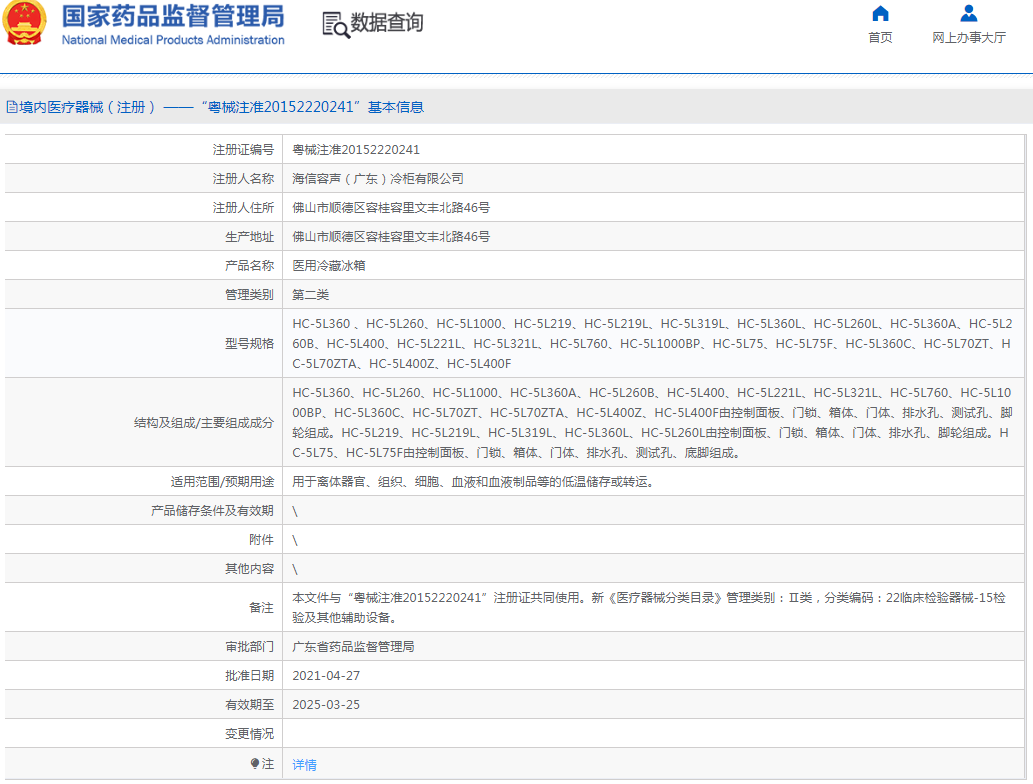
Task: Click the National Medical Products Administration subtitle
Action: 172,40
